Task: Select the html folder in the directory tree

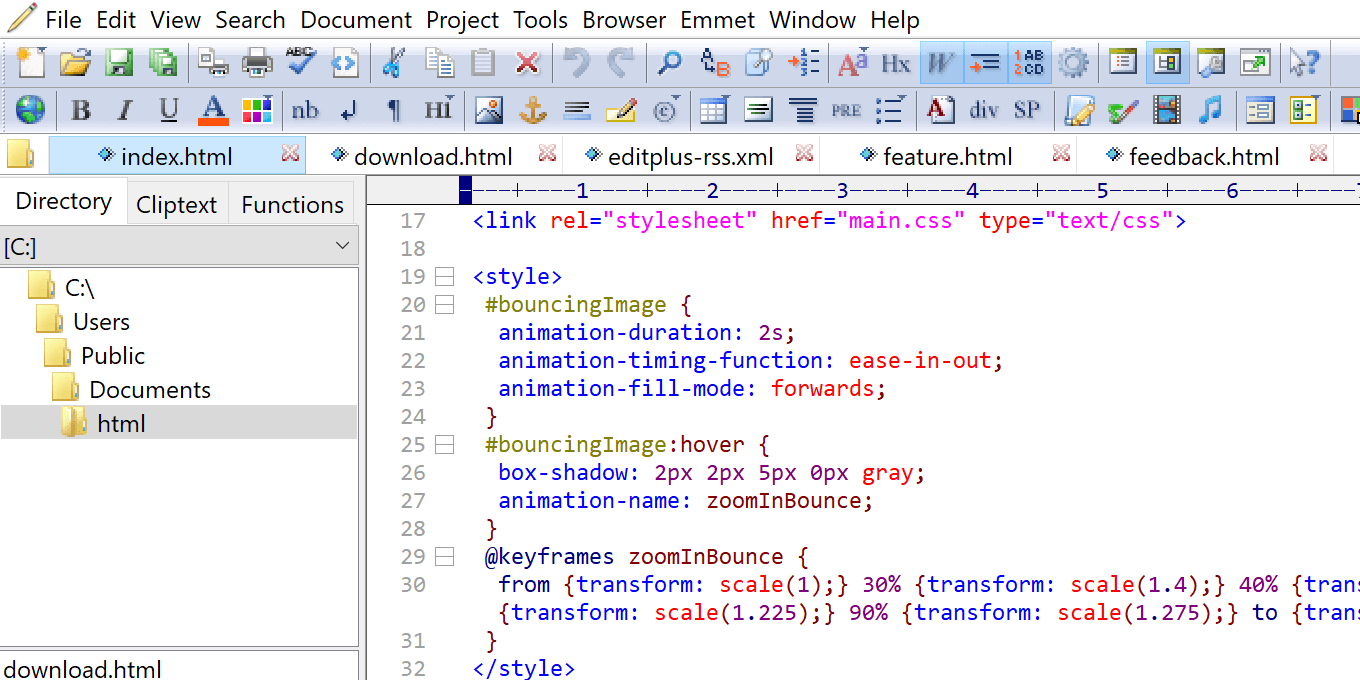Action: (120, 422)
